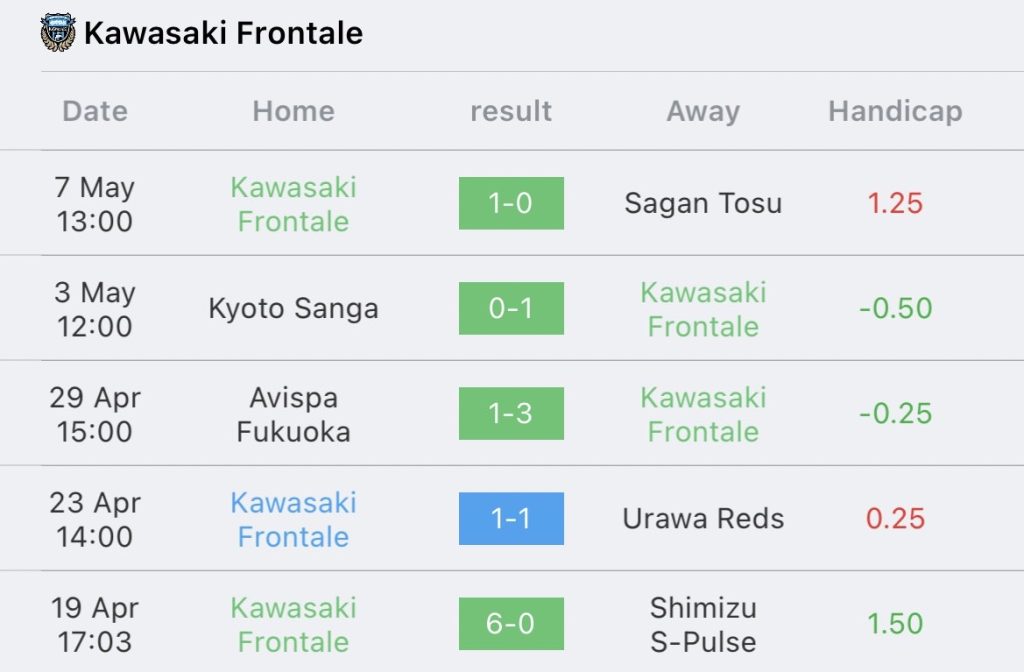Click the Kawasaki Frontale club crest icon
The image size is (1024, 672).
[58, 33]
